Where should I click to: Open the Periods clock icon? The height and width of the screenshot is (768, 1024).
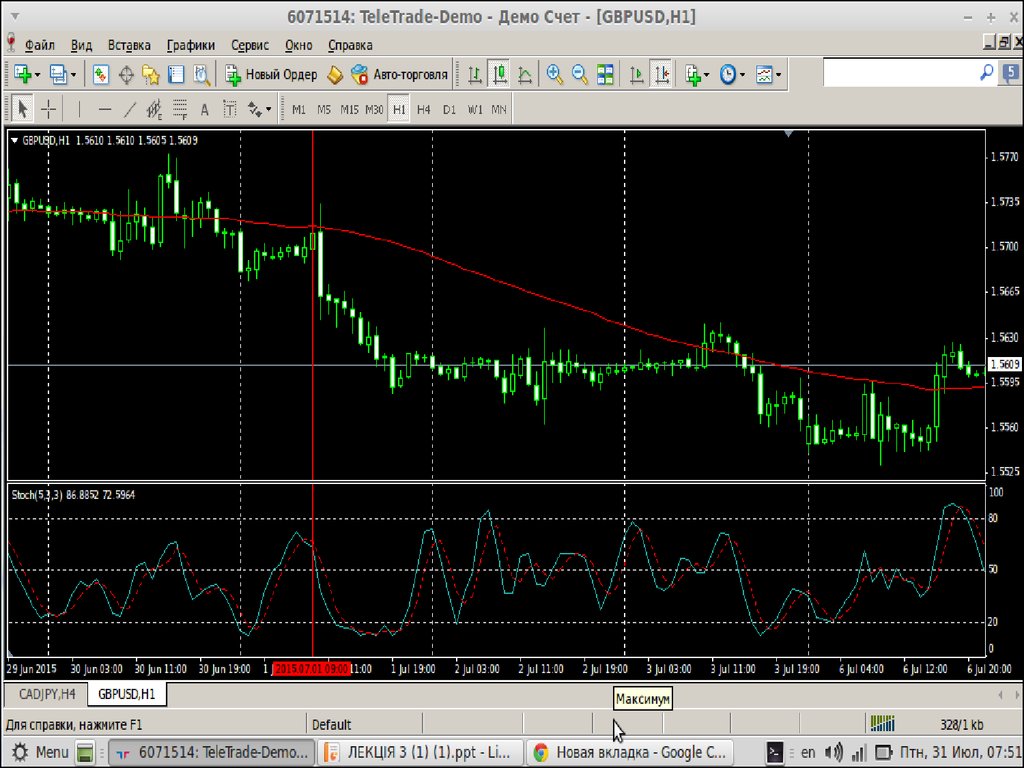click(x=728, y=74)
